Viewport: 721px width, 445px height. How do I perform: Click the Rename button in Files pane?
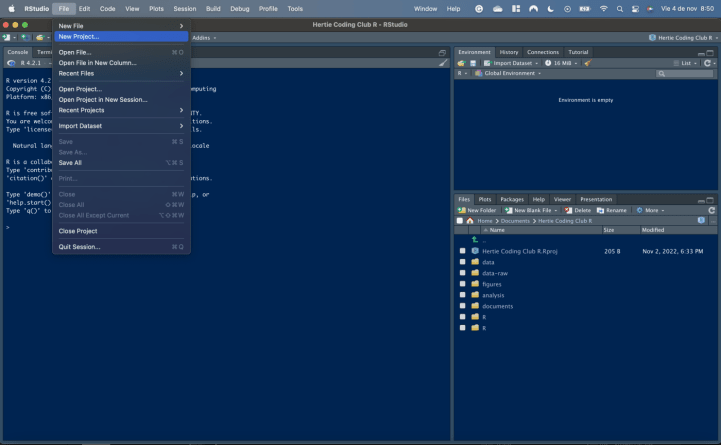[612, 210]
